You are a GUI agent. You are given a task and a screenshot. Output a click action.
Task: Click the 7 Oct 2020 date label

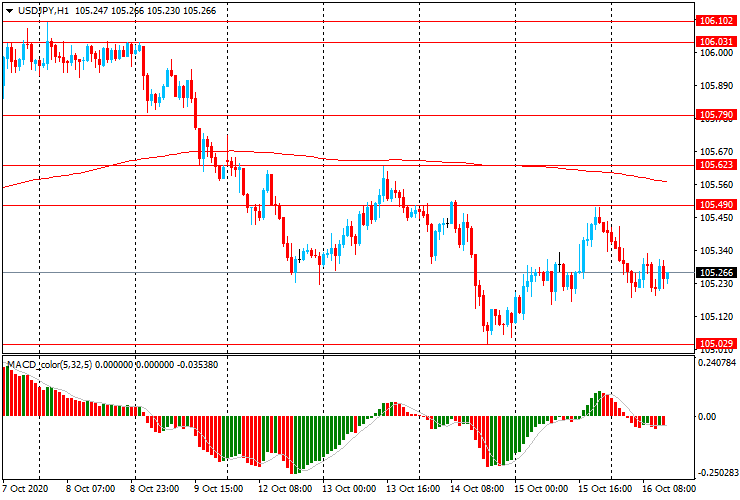pos(23,488)
